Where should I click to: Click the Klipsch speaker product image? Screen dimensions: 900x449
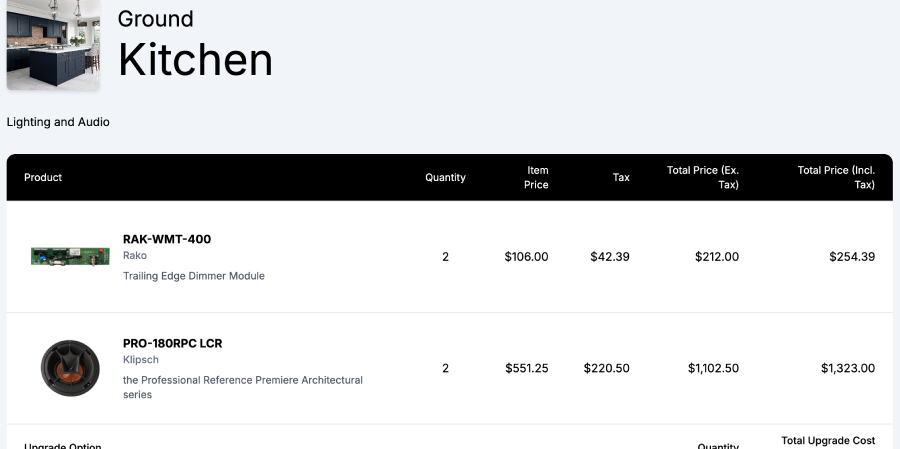[70, 368]
